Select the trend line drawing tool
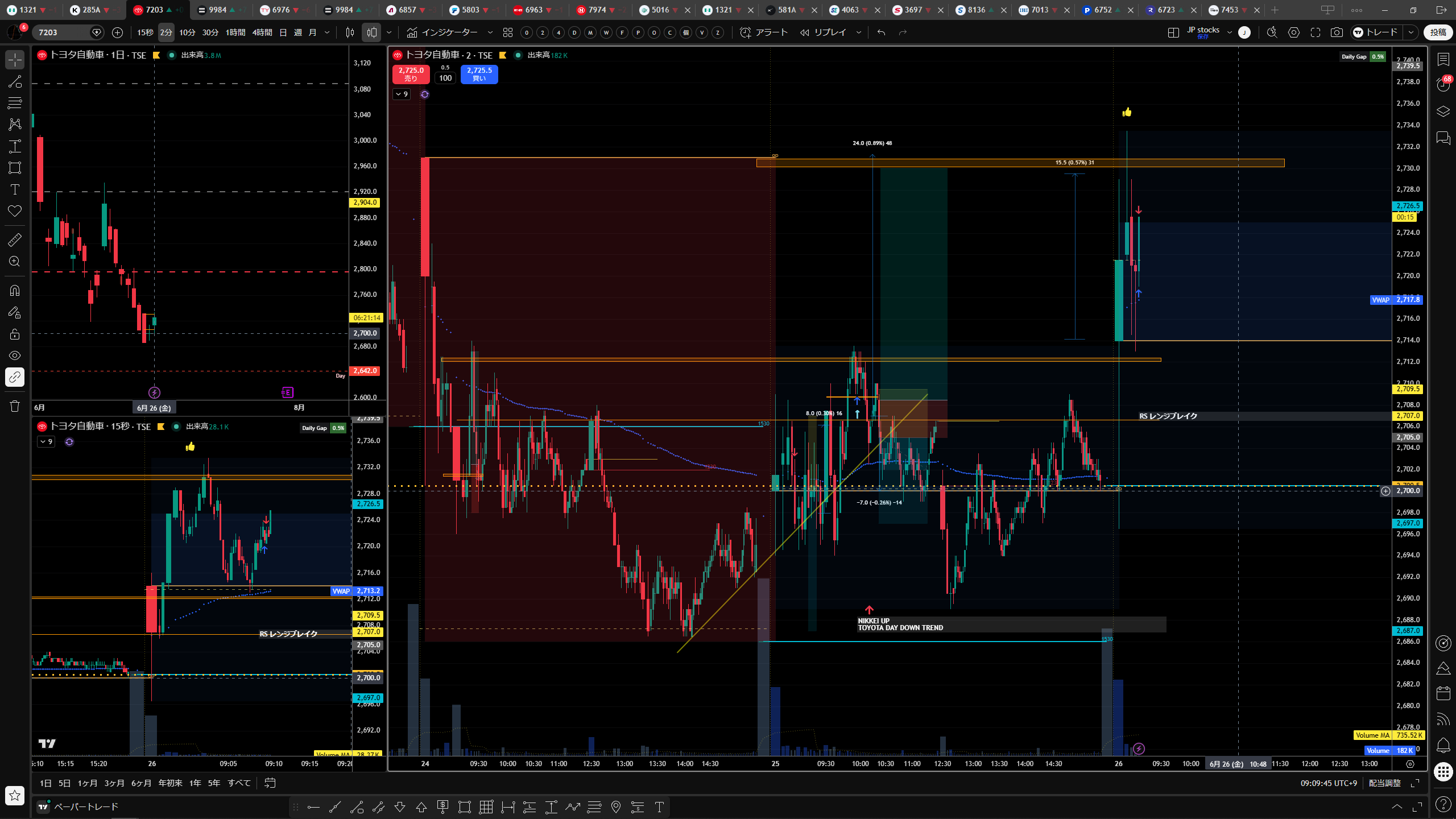The image size is (1456, 819). pyautogui.click(x=15, y=81)
